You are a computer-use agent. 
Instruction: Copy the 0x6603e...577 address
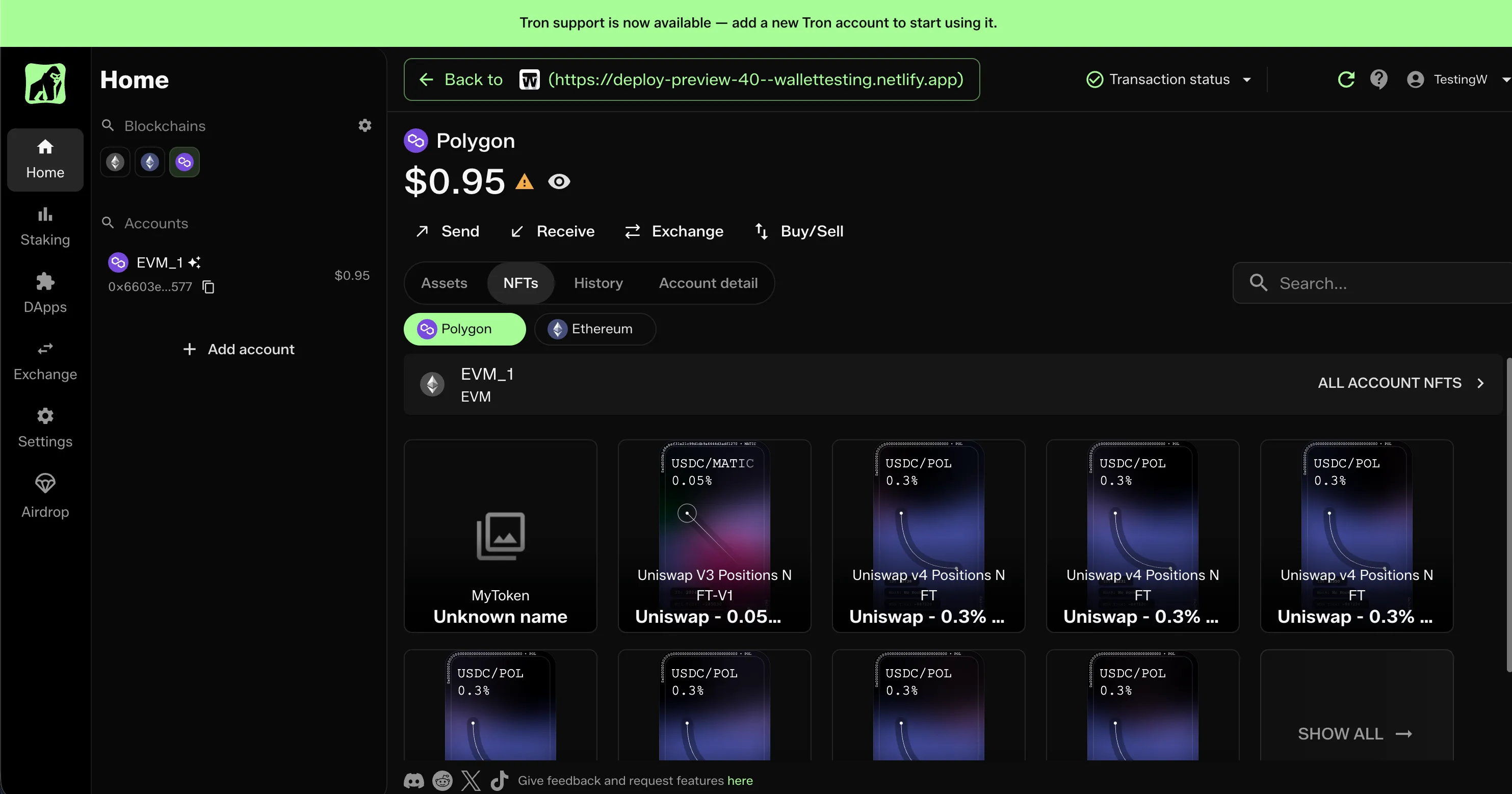pos(208,287)
